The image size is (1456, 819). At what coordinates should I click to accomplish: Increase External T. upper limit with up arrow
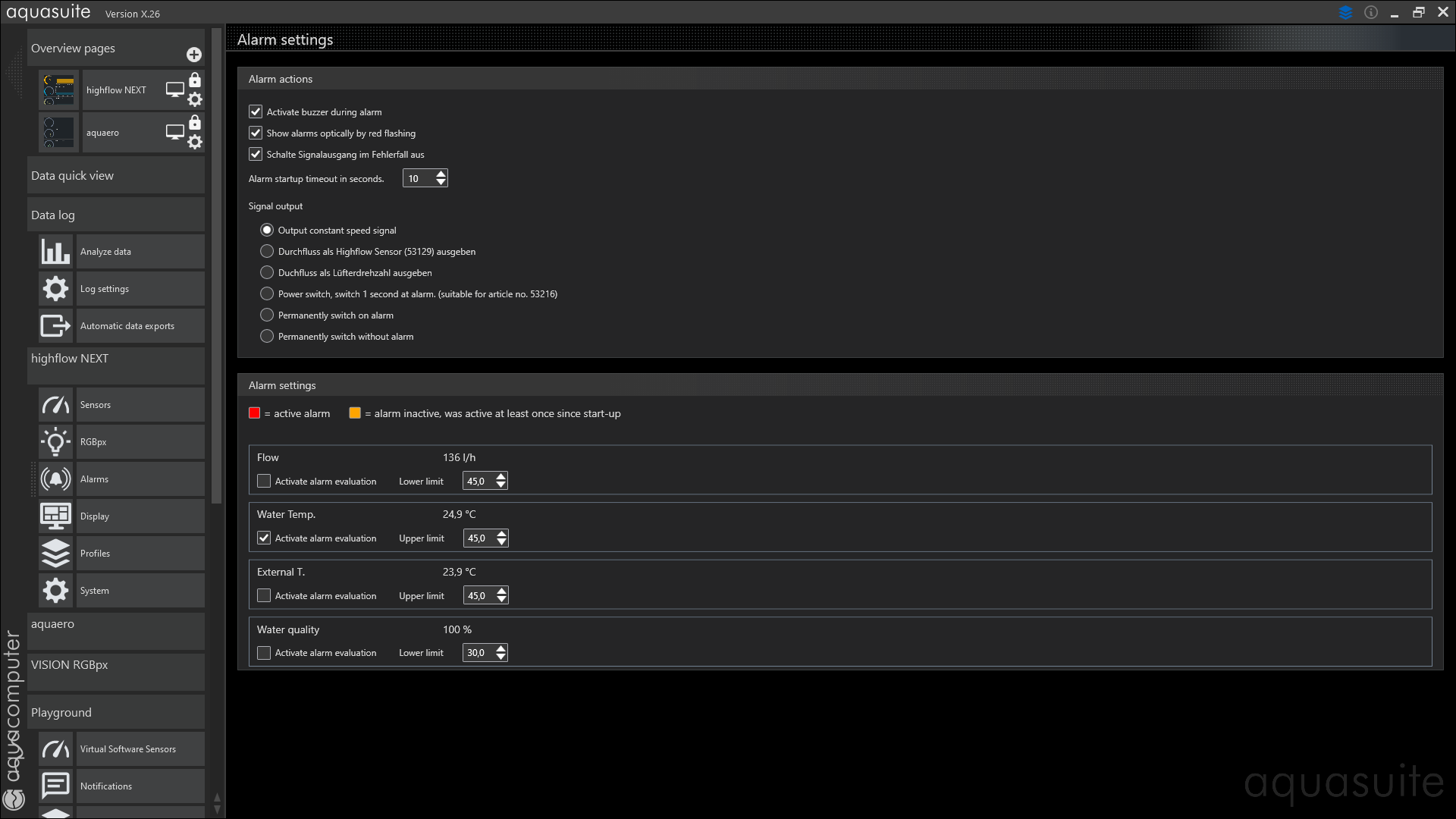tap(501, 591)
